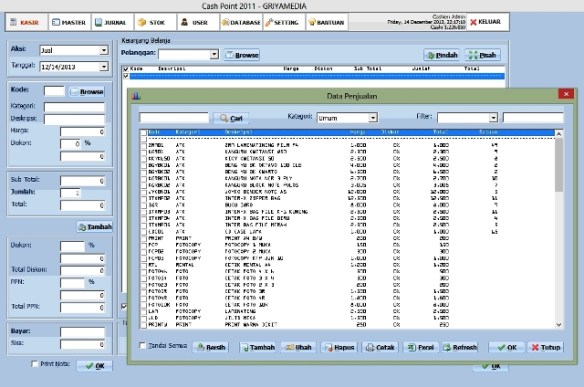Image resolution: width=584 pixels, height=387 pixels.
Task: Check the box for the FOTOCOPY 1 MUKA row
Action: pyautogui.click(x=144, y=245)
